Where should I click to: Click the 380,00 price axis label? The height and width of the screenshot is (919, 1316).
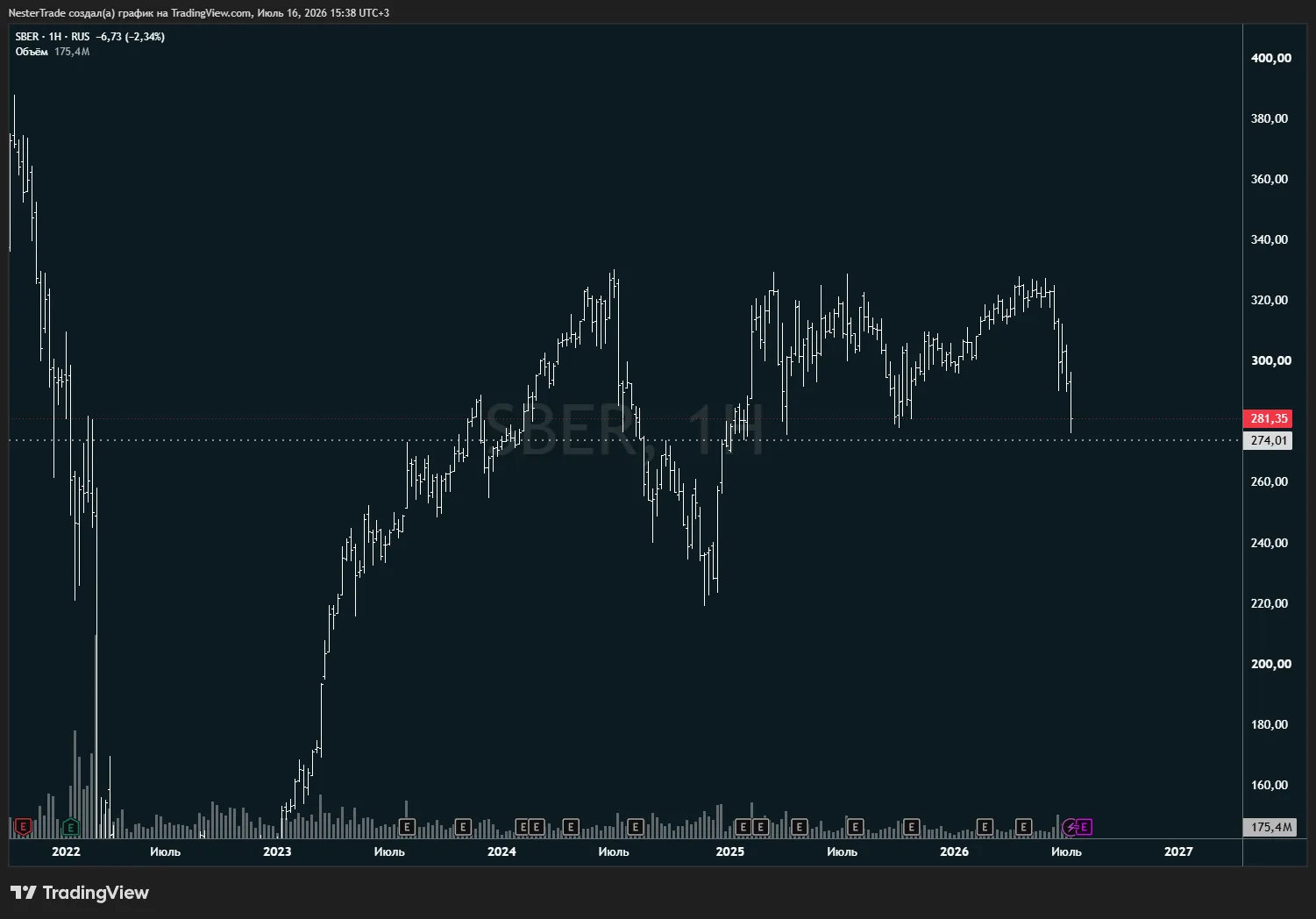tap(1270, 118)
